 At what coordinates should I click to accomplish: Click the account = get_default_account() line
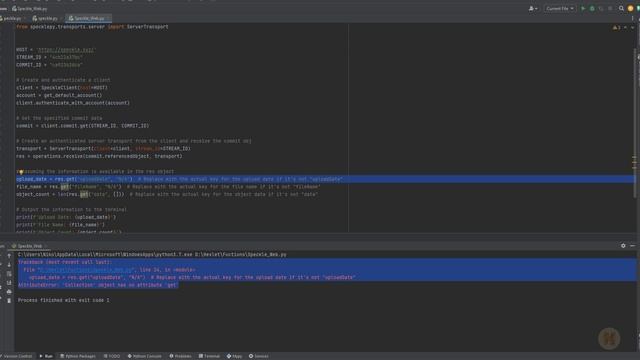coord(59,96)
